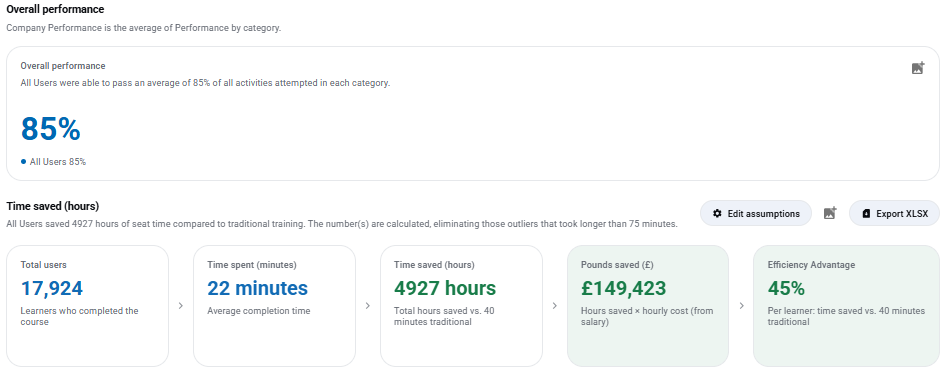Click the gear icon in Edit assumptions
Screen dimensions: 945x373
717,214
